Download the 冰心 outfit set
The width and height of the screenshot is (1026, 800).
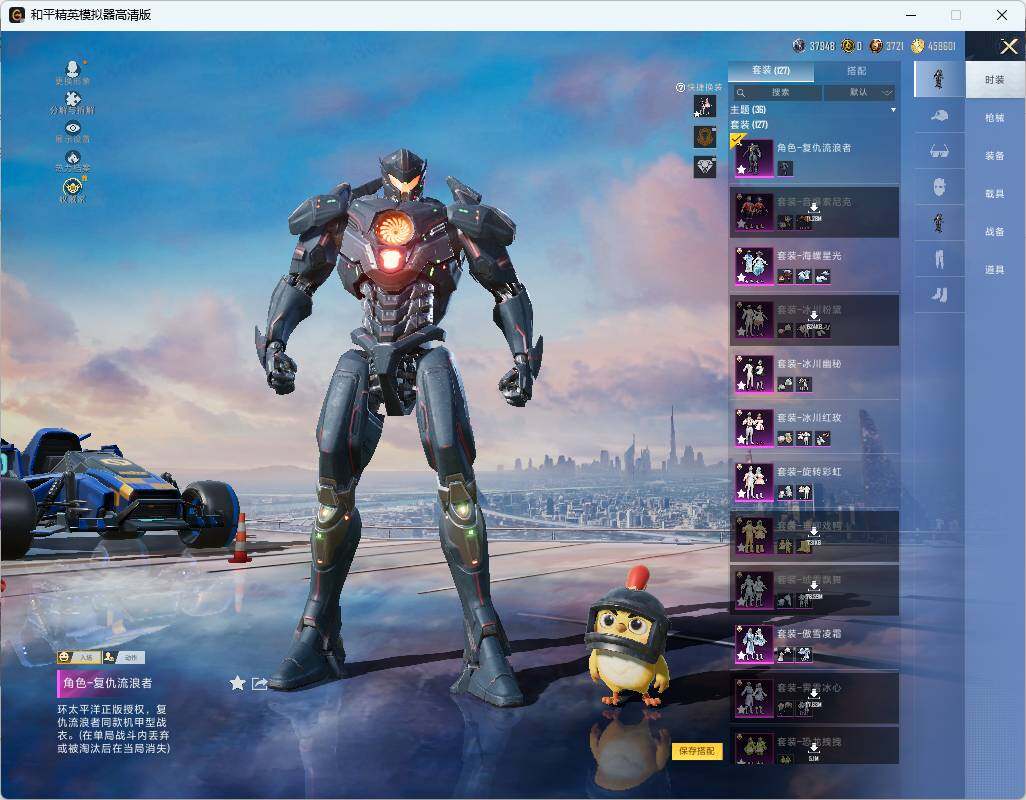[814, 698]
